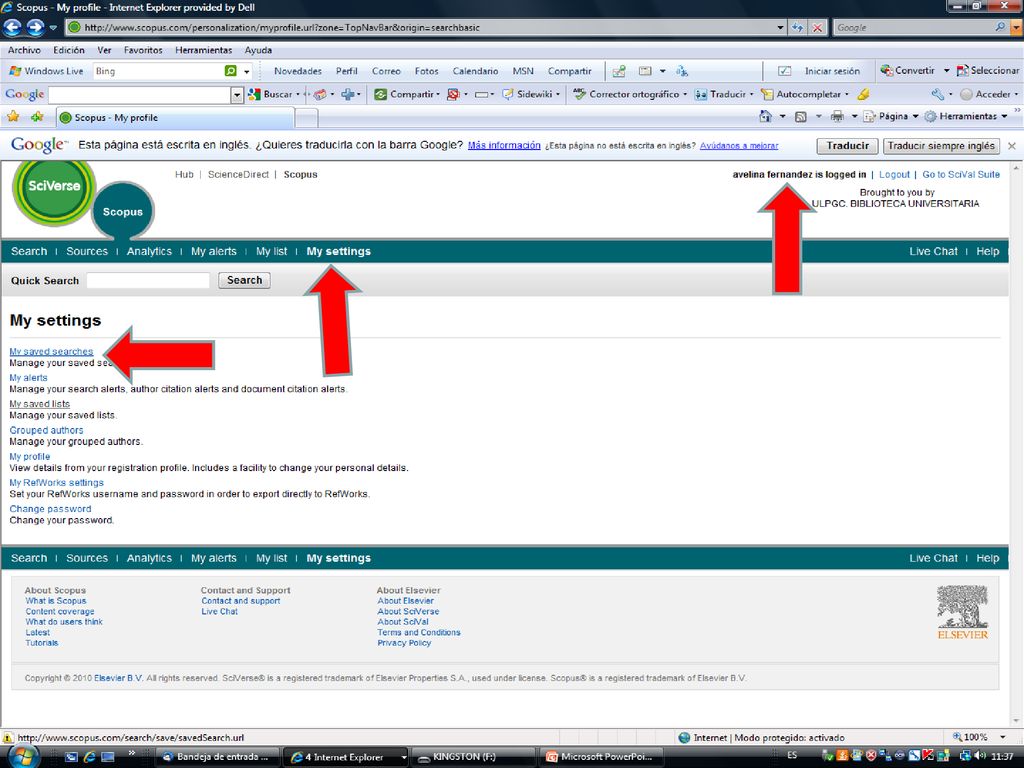
Task: Open KINGSTON (F:) taskbar item
Action: point(475,757)
